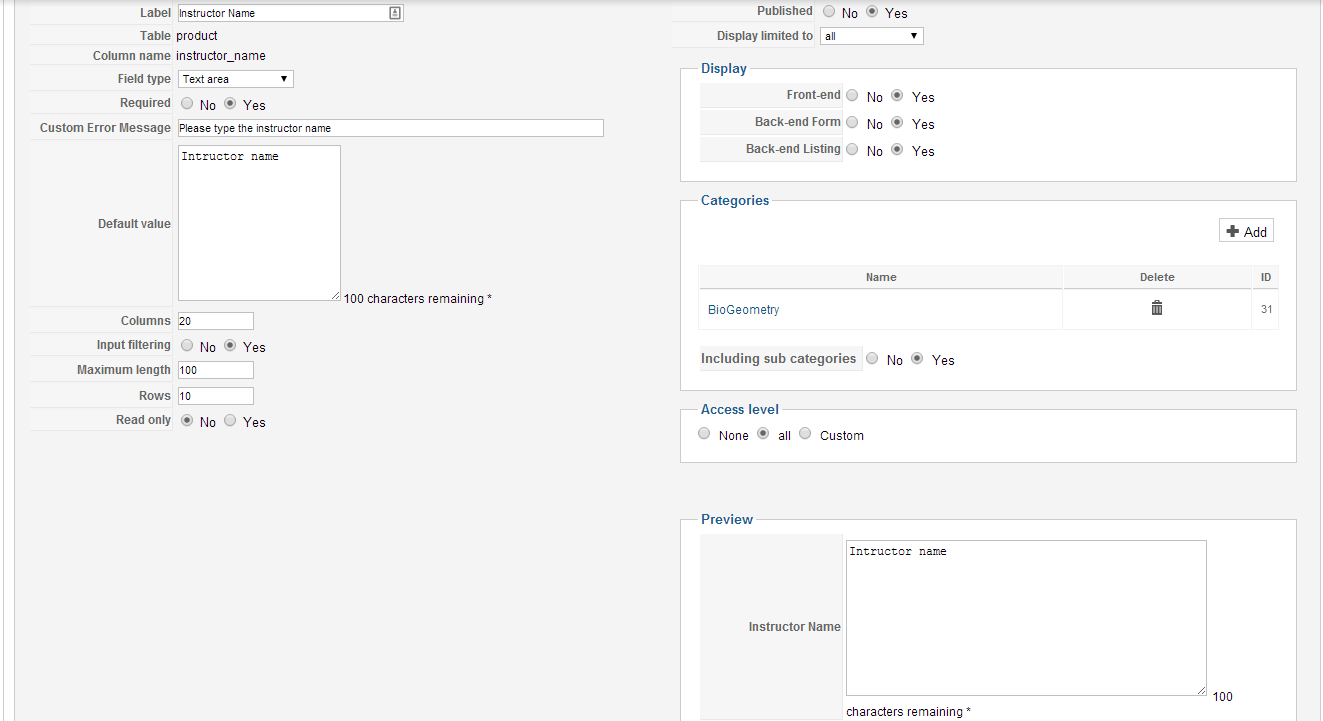The image size is (1323, 721).
Task: Set Including sub categories to No
Action: pyautogui.click(x=872, y=359)
